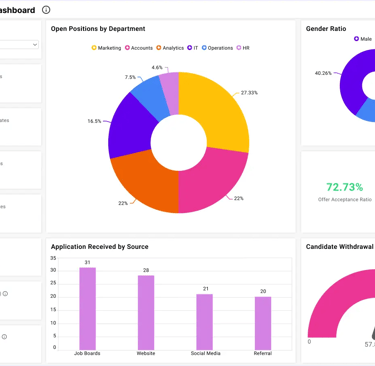Toggle the Accounts legend item
This screenshot has height=366, width=375.
pyautogui.click(x=139, y=48)
